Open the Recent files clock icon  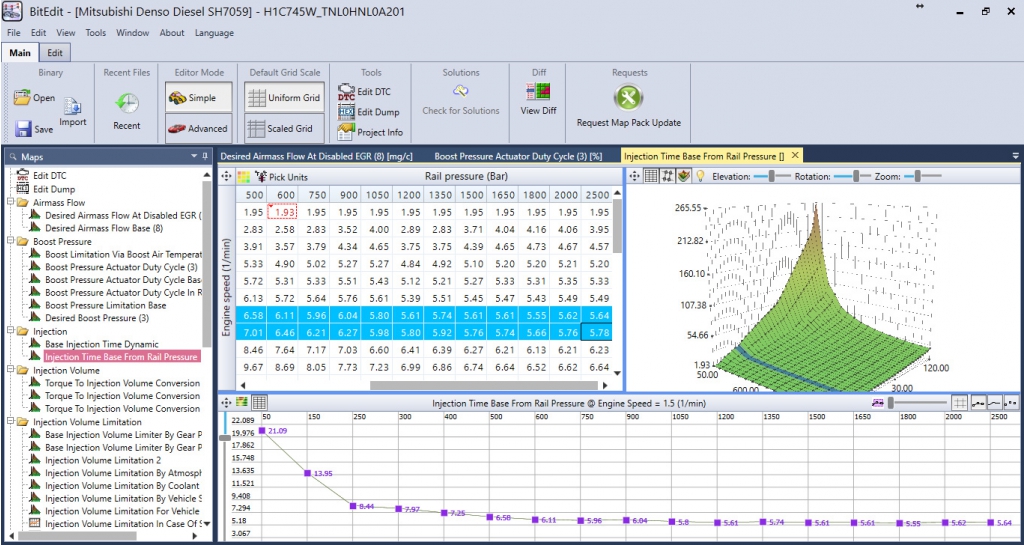[127, 104]
